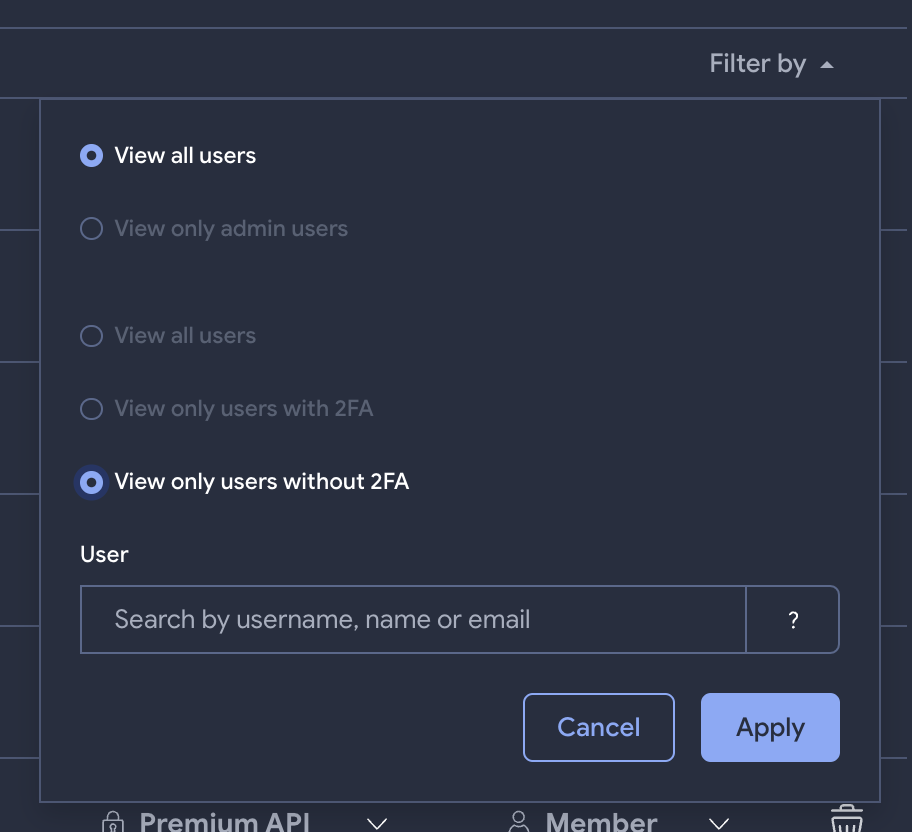The width and height of the screenshot is (912, 832).
Task: Click the lock icon beside Premium API
Action: [x=113, y=822]
